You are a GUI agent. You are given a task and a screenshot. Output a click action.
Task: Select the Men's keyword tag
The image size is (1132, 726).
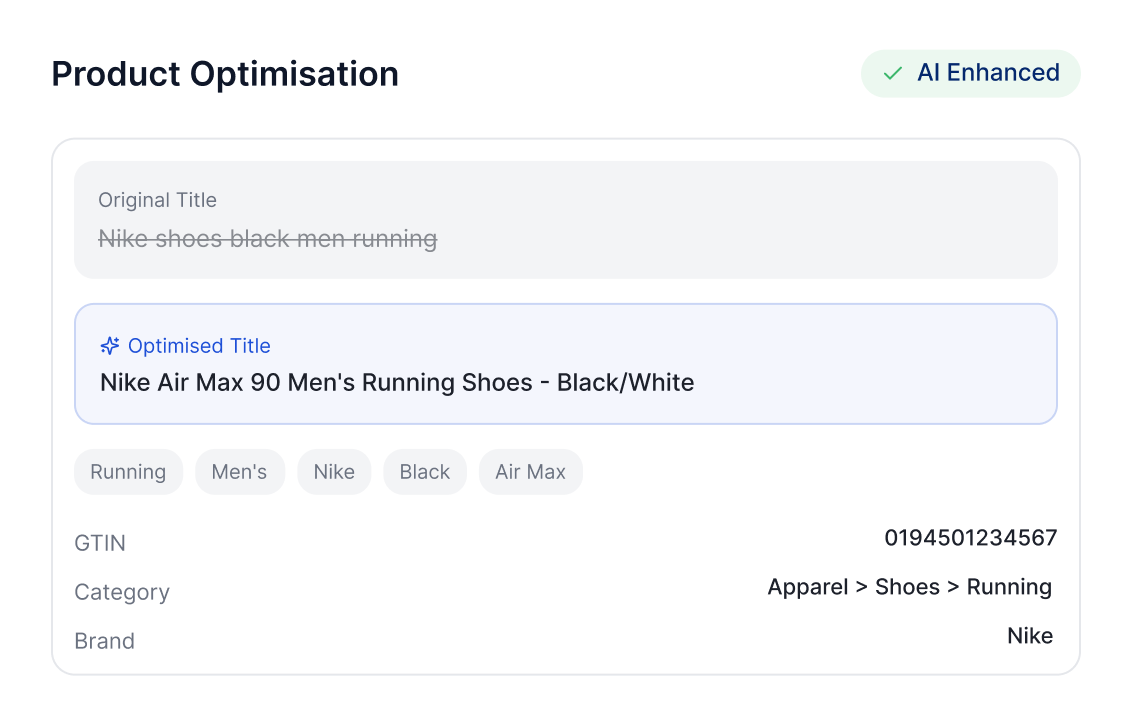240,472
